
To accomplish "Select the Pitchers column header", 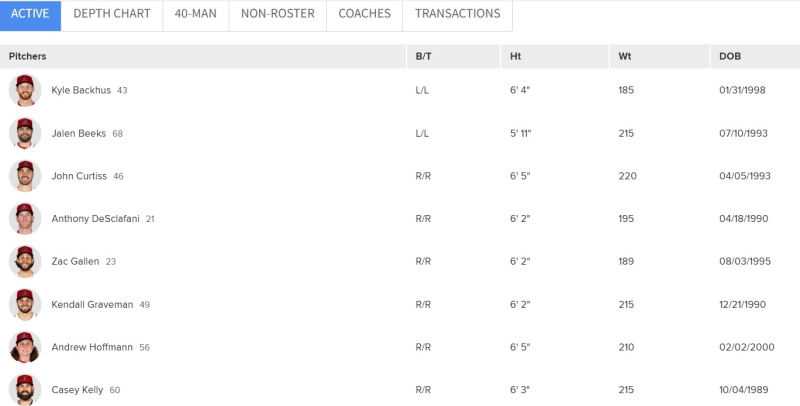I will coord(28,56).
